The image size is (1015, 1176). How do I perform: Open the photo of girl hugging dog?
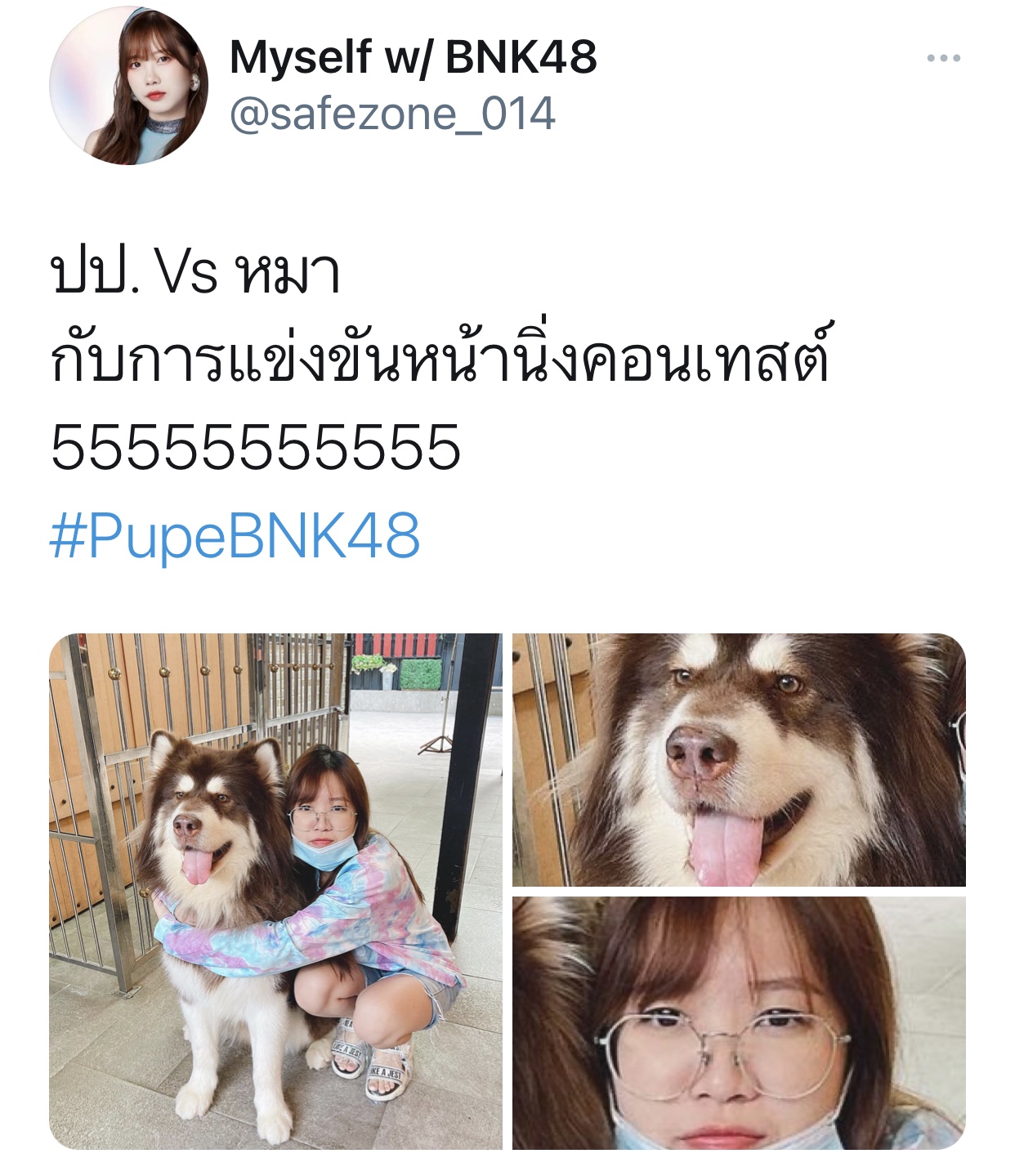pyautogui.click(x=275, y=892)
